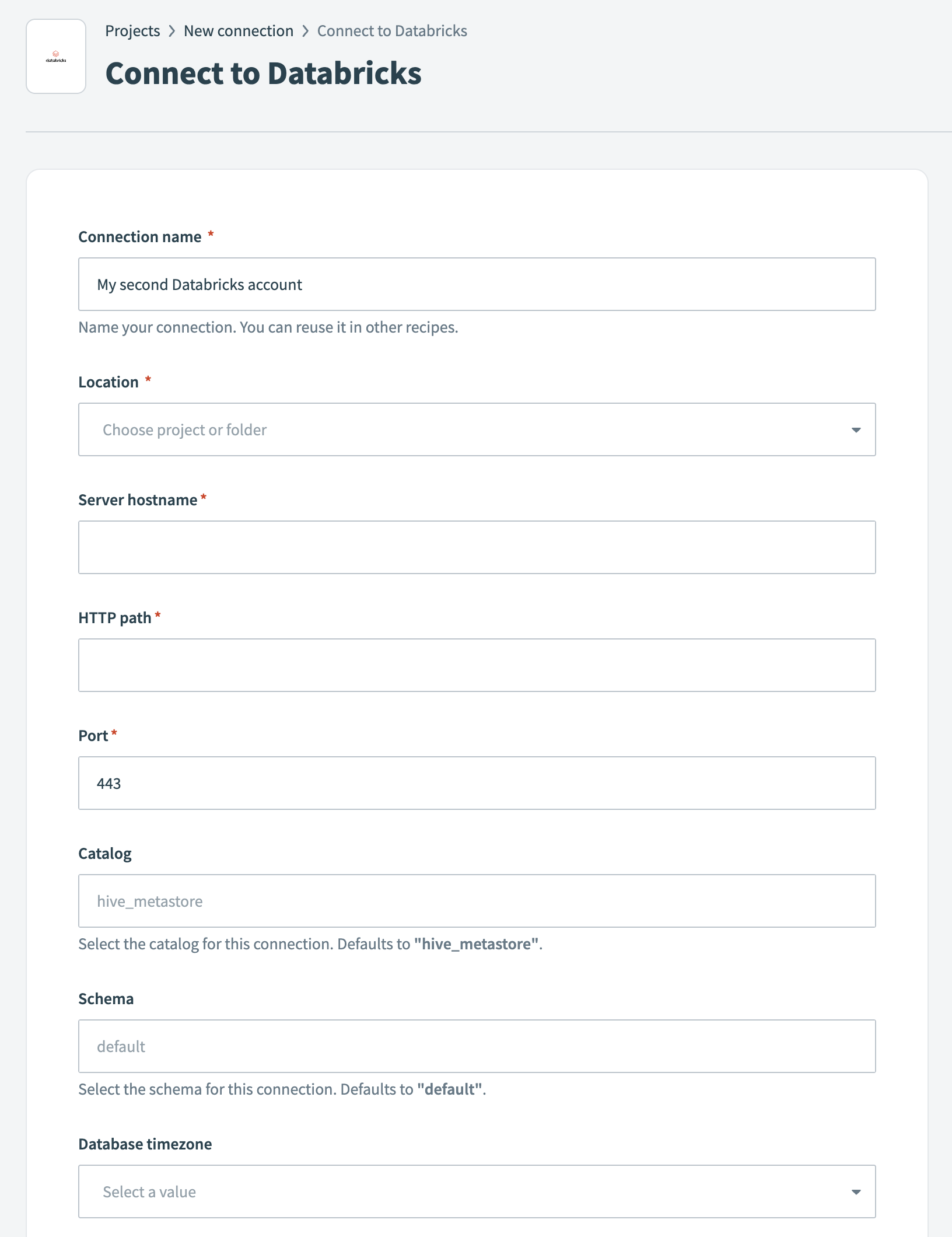This screenshot has height=1237, width=952.
Task: Click the Databricks logo icon
Action: [x=56, y=57]
